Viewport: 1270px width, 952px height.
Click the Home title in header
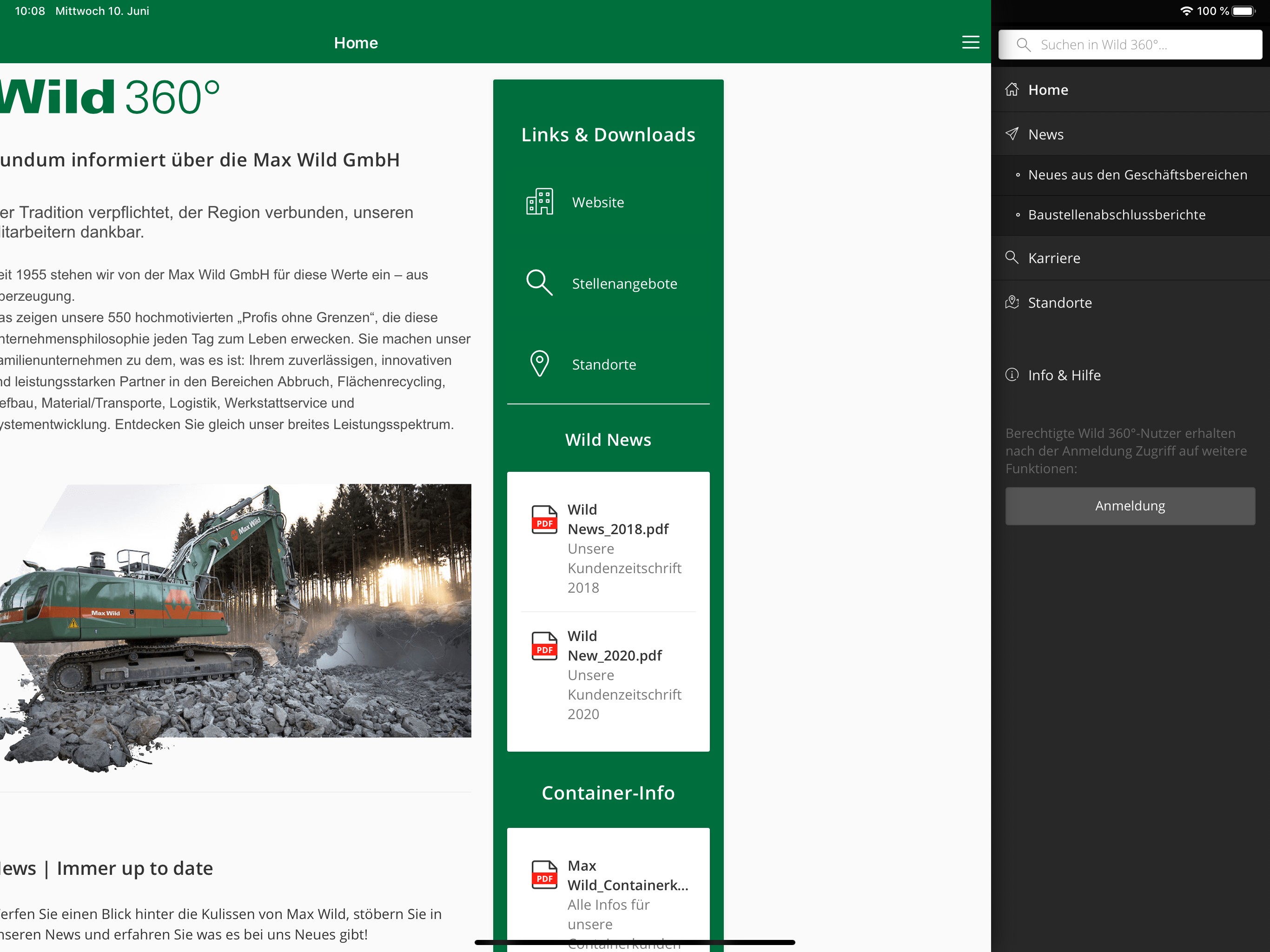click(x=356, y=43)
